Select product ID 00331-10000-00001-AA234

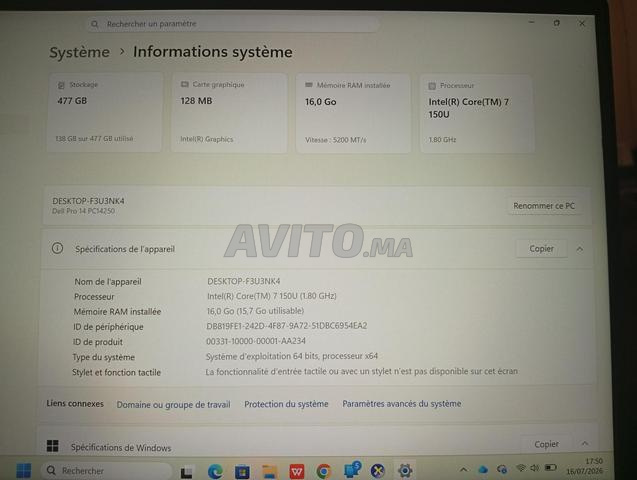(x=256, y=341)
